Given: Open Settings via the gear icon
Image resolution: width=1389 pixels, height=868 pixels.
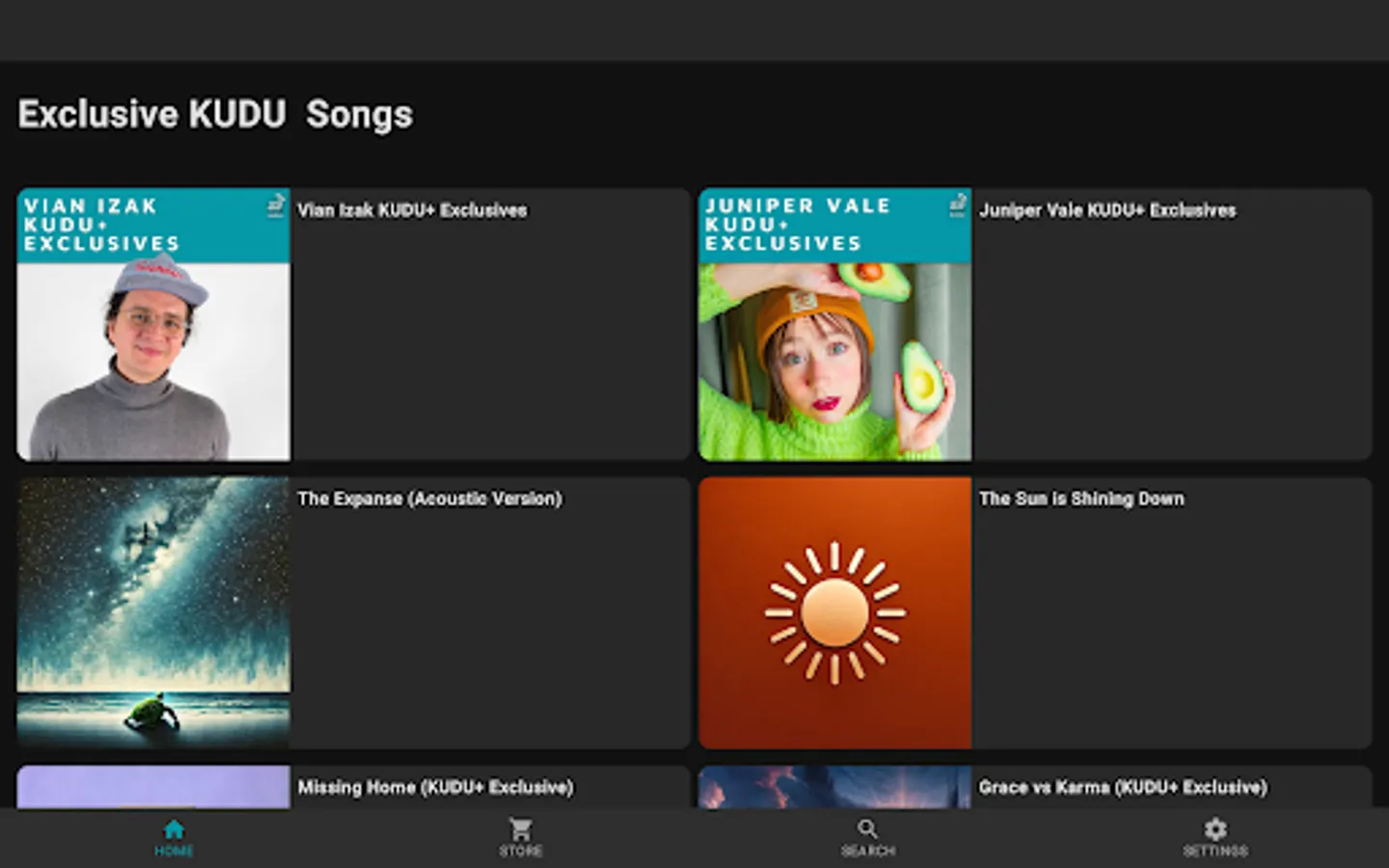Looking at the screenshot, I should coord(1214,827).
